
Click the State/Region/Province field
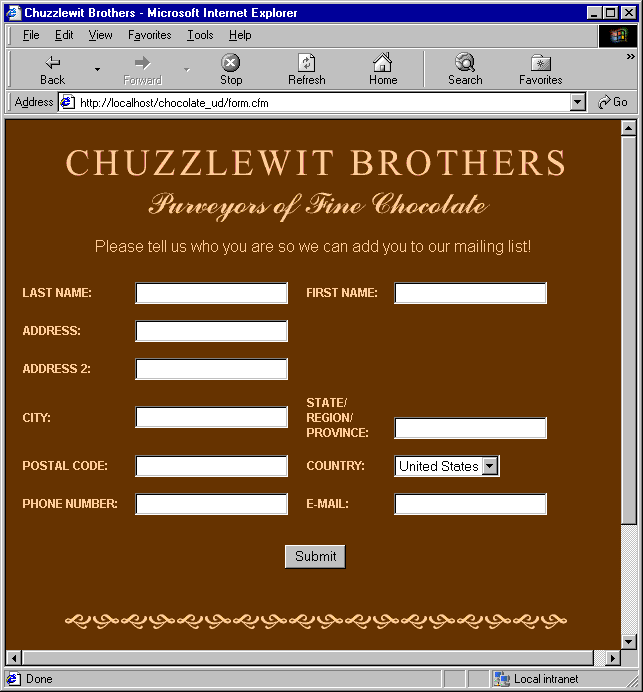470,428
